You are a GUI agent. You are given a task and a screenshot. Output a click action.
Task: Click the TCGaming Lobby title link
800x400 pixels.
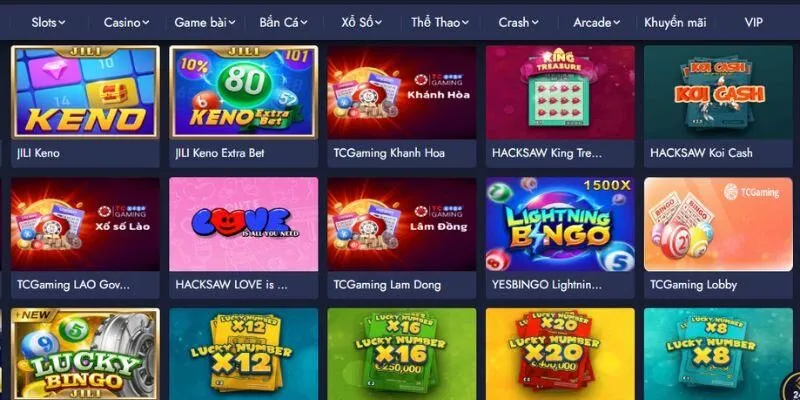(x=693, y=285)
